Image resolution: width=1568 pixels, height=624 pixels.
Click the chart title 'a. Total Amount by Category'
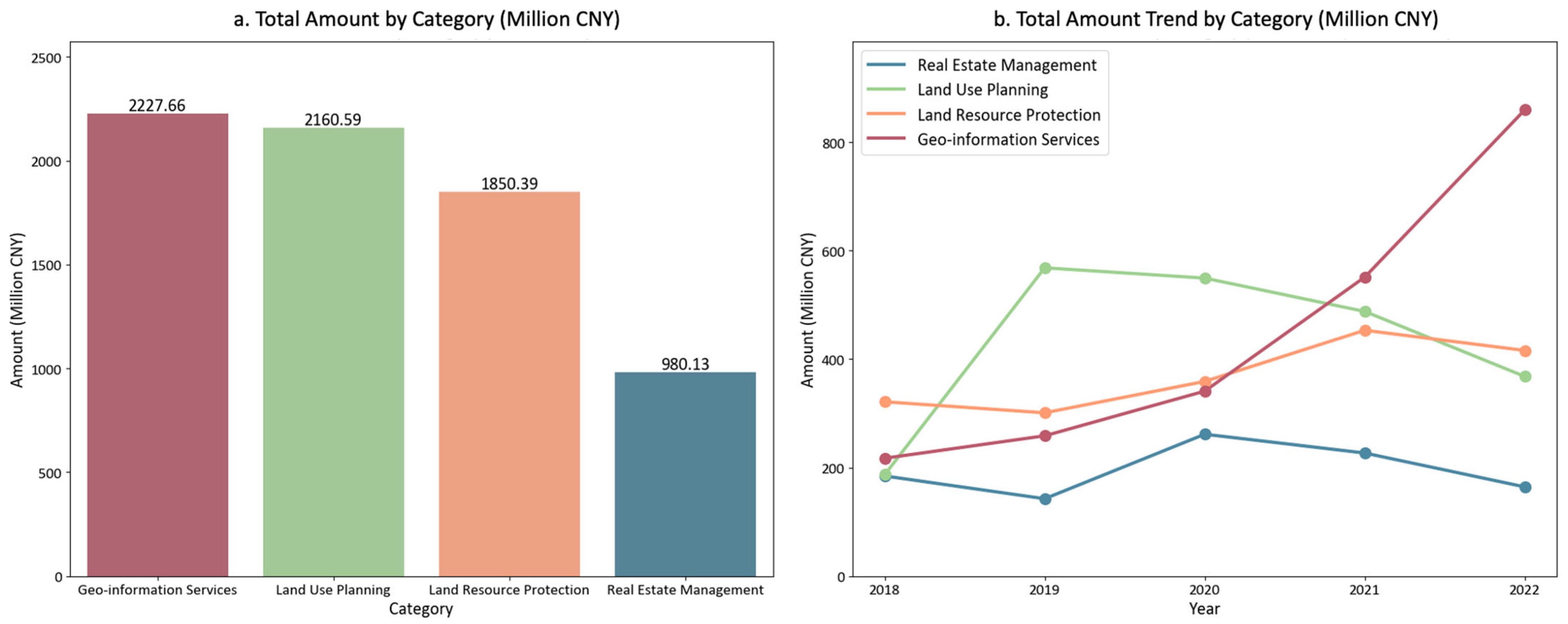click(427, 19)
